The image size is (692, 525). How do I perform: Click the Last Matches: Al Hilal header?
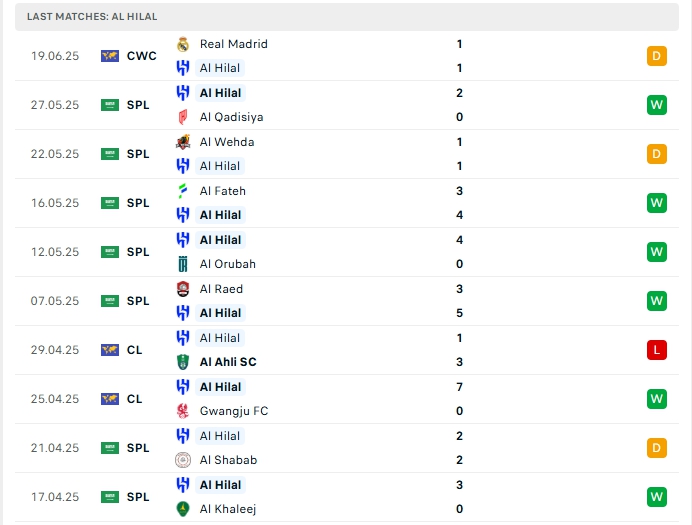coord(92,17)
